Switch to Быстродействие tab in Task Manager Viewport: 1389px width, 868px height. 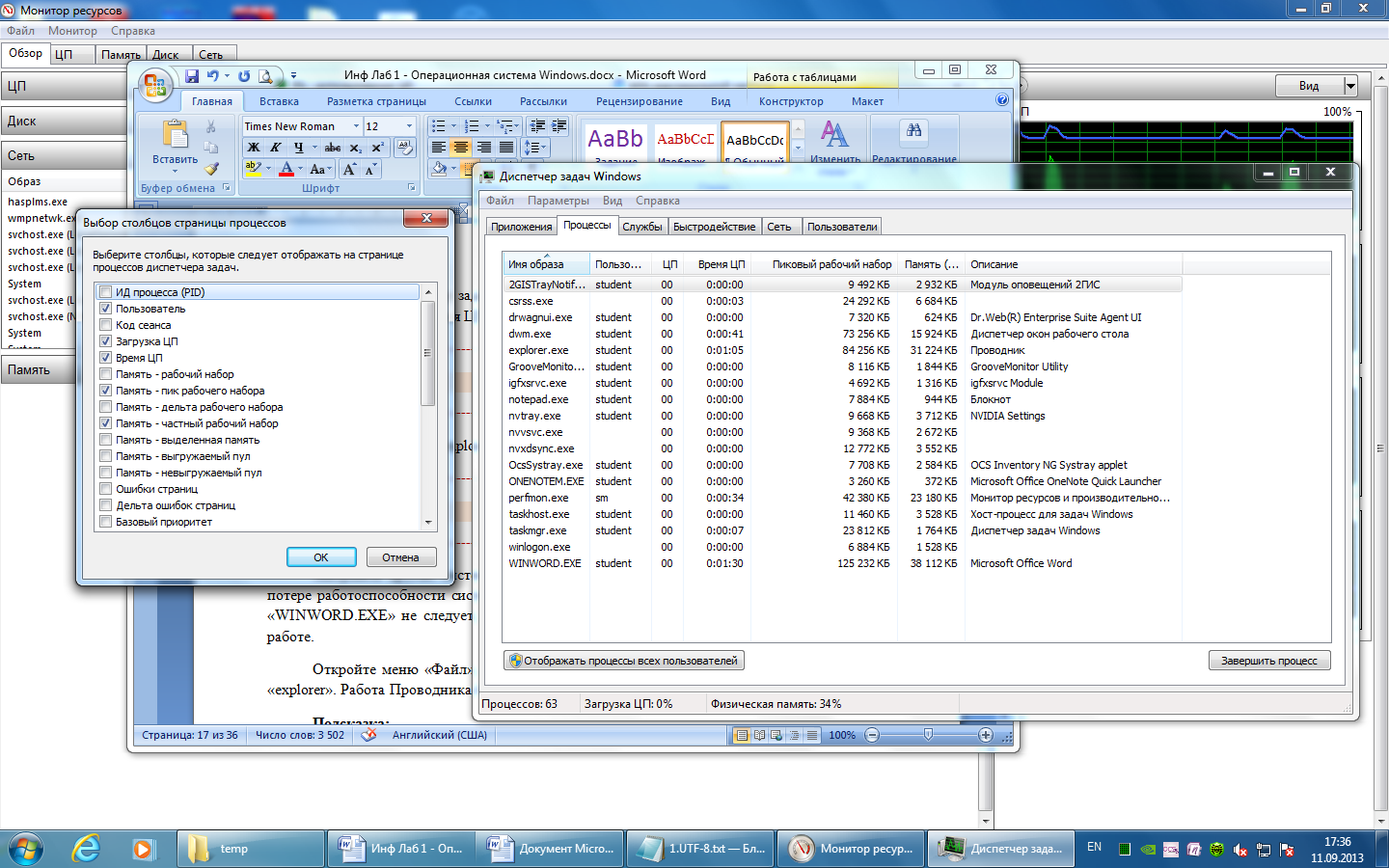tap(715, 227)
